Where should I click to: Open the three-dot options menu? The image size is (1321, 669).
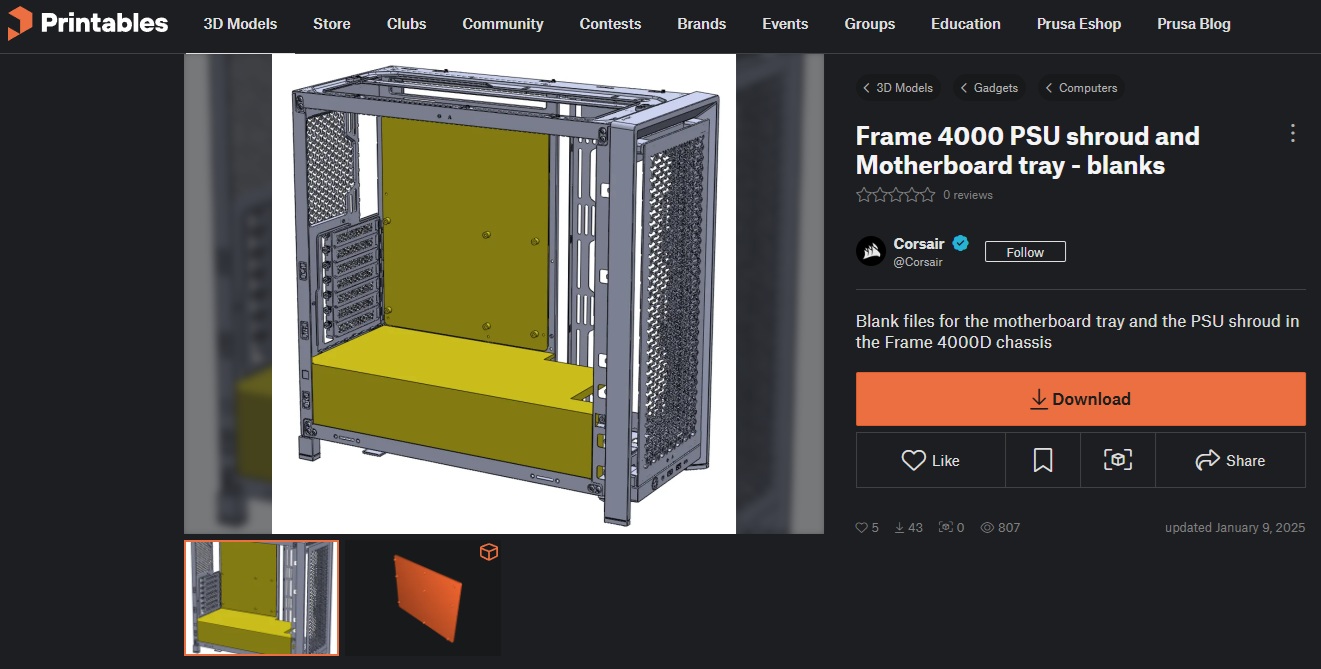point(1292,133)
